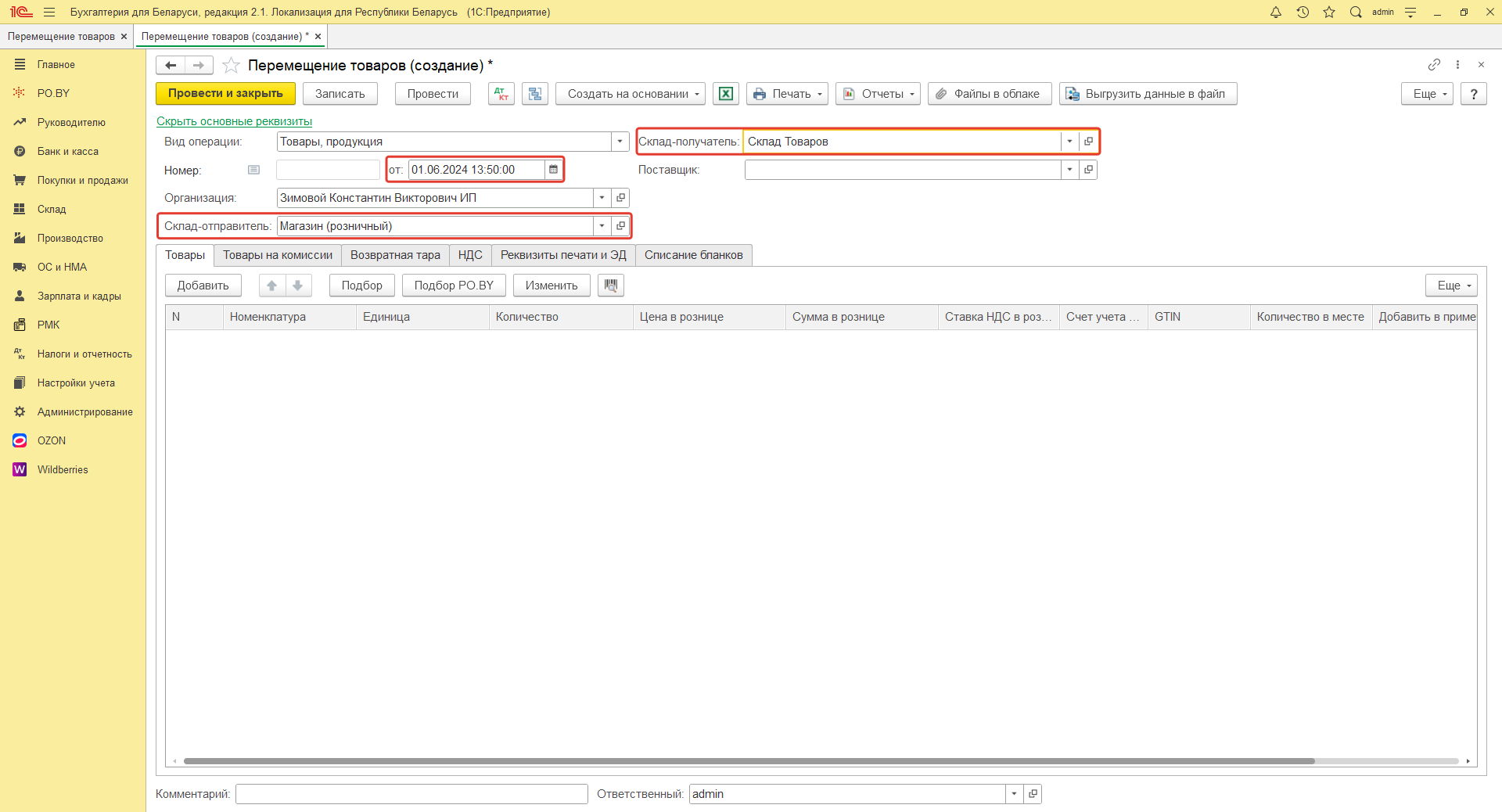Click Файлы в облаке button
The width and height of the screenshot is (1502, 812).
coord(990,94)
